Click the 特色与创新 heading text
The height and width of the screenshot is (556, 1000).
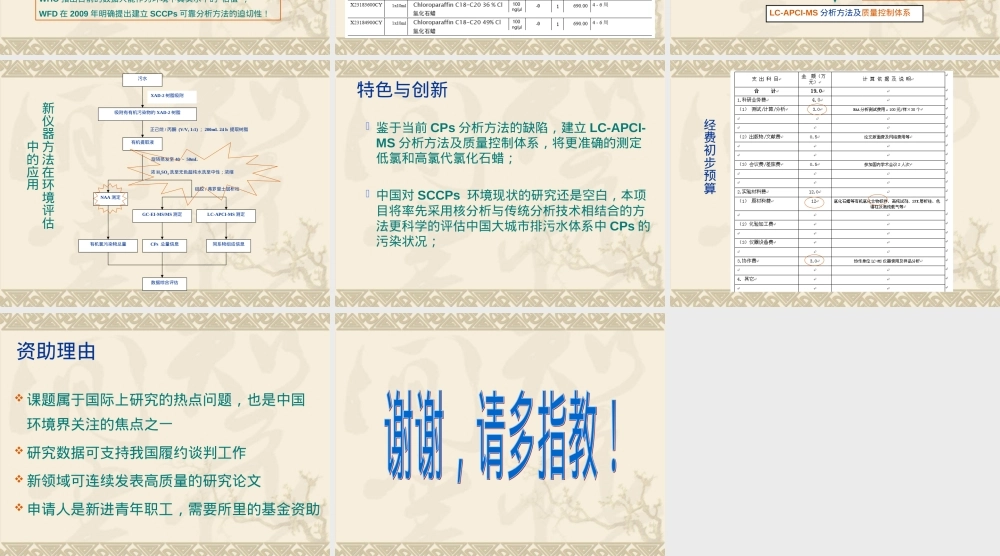(402, 90)
